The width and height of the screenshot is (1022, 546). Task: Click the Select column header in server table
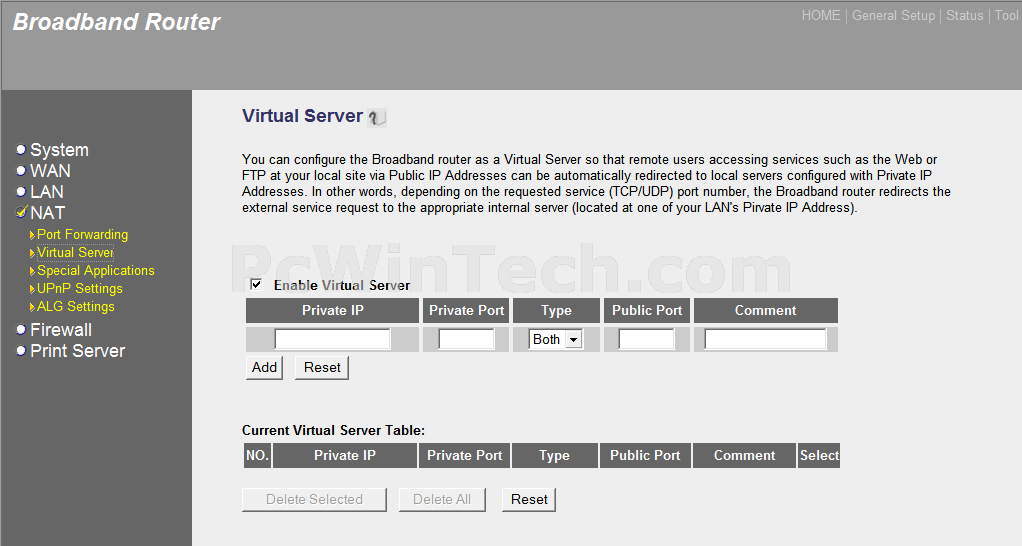point(819,455)
